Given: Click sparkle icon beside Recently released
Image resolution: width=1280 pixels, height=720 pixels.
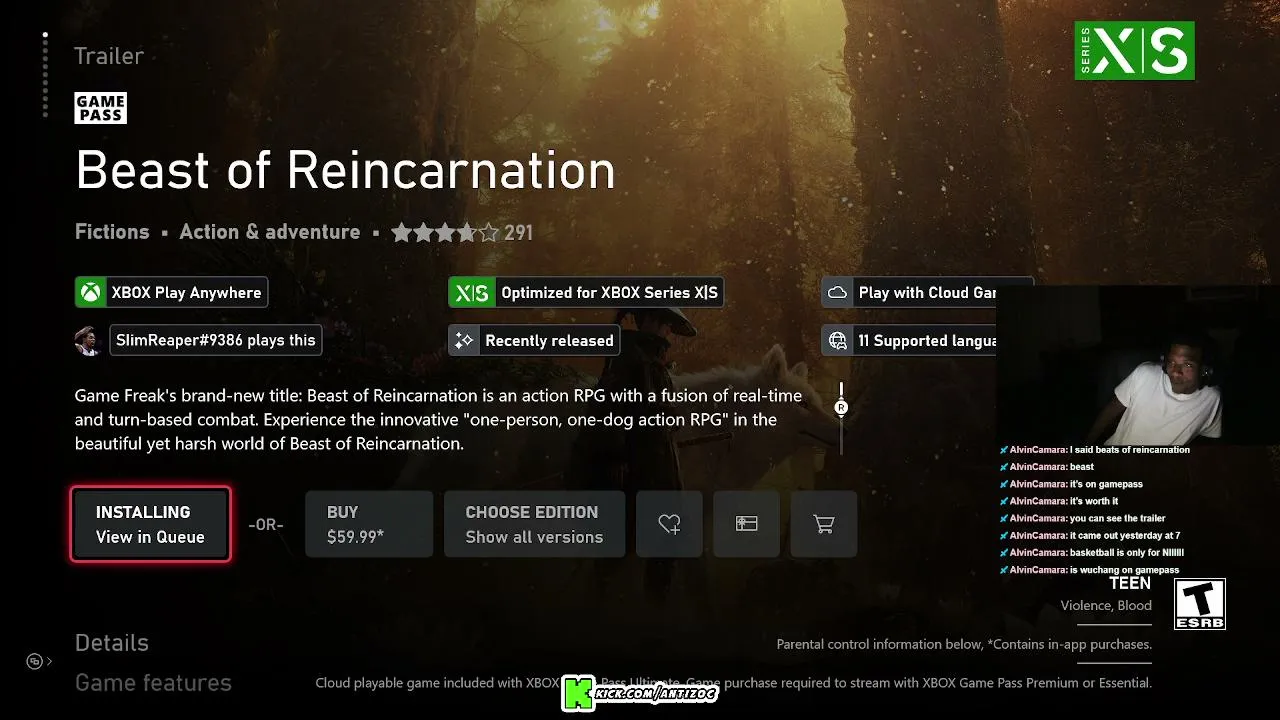Looking at the screenshot, I should 464,340.
